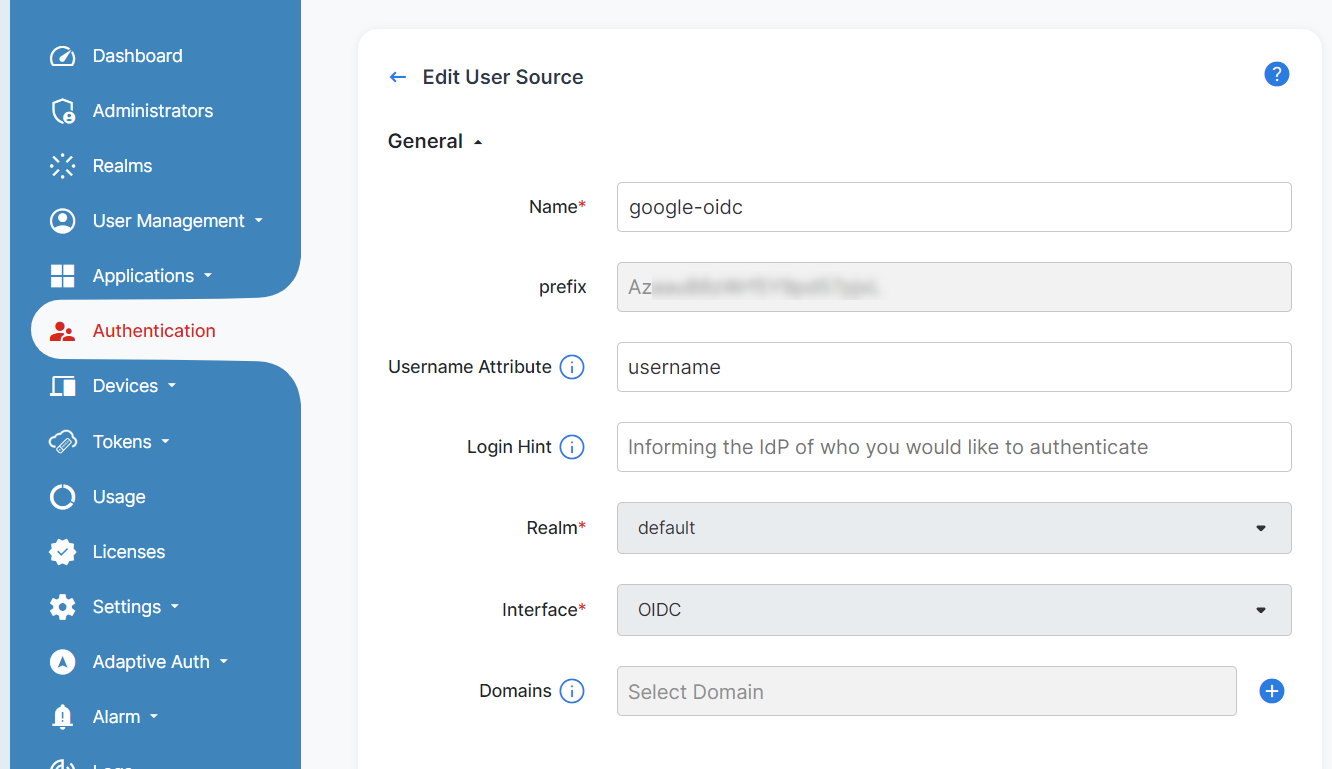Select the Administrators icon
The height and width of the screenshot is (769, 1332).
click(x=62, y=110)
